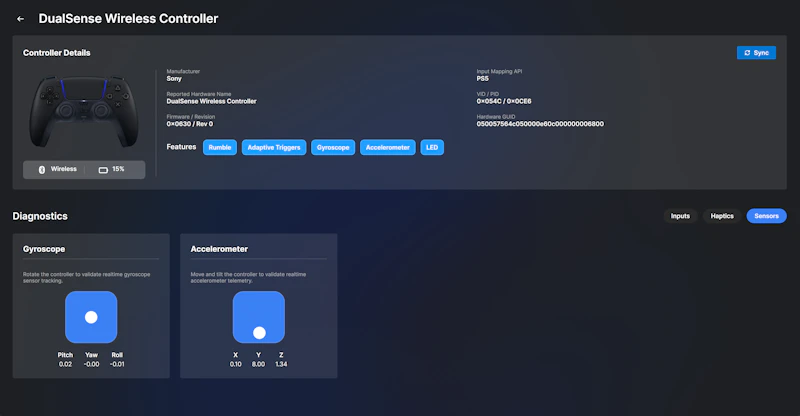Select the Rumble feature chip

(x=220, y=148)
